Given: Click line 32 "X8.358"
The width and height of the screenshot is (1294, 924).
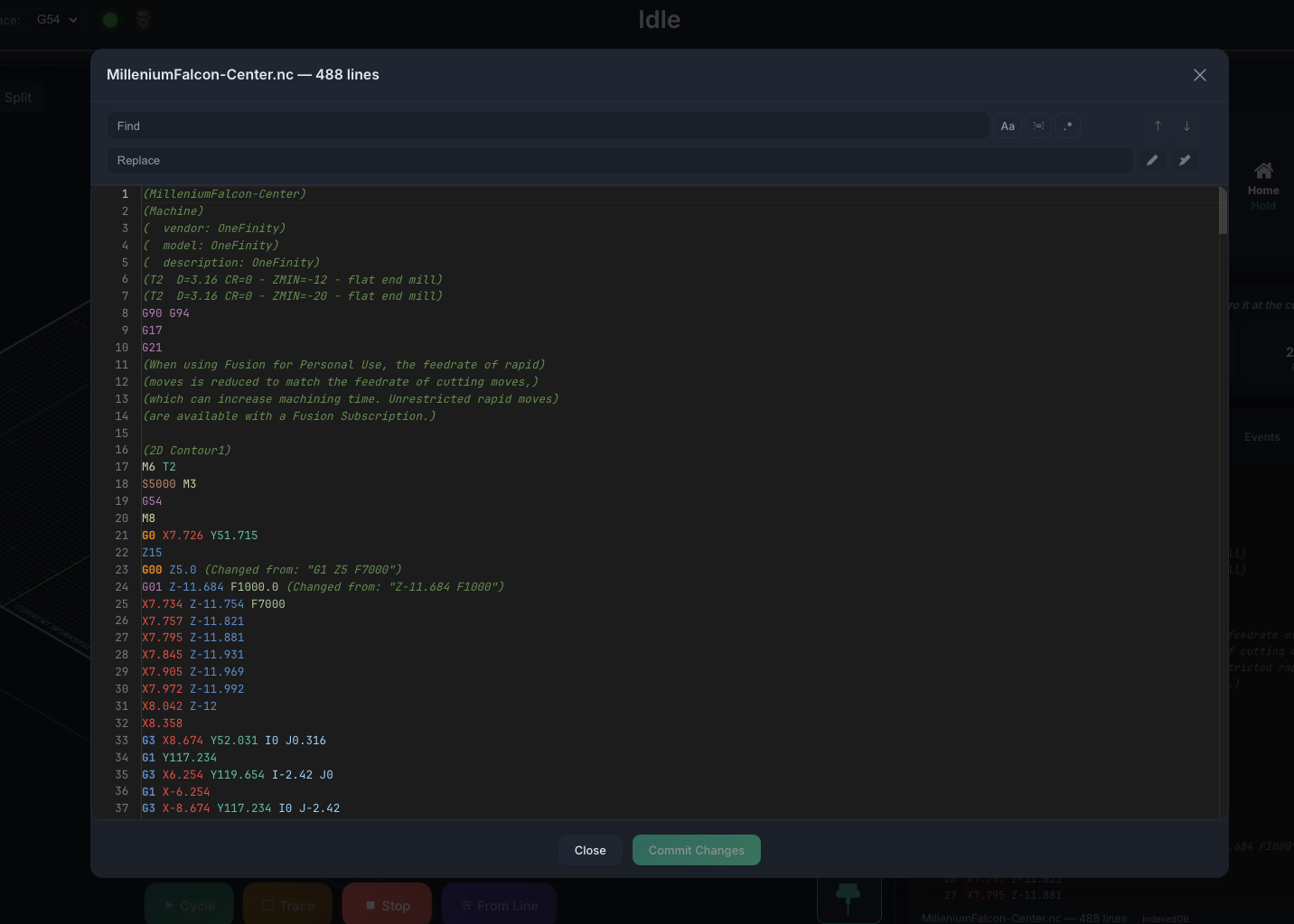Looking at the screenshot, I should click(x=162, y=723).
